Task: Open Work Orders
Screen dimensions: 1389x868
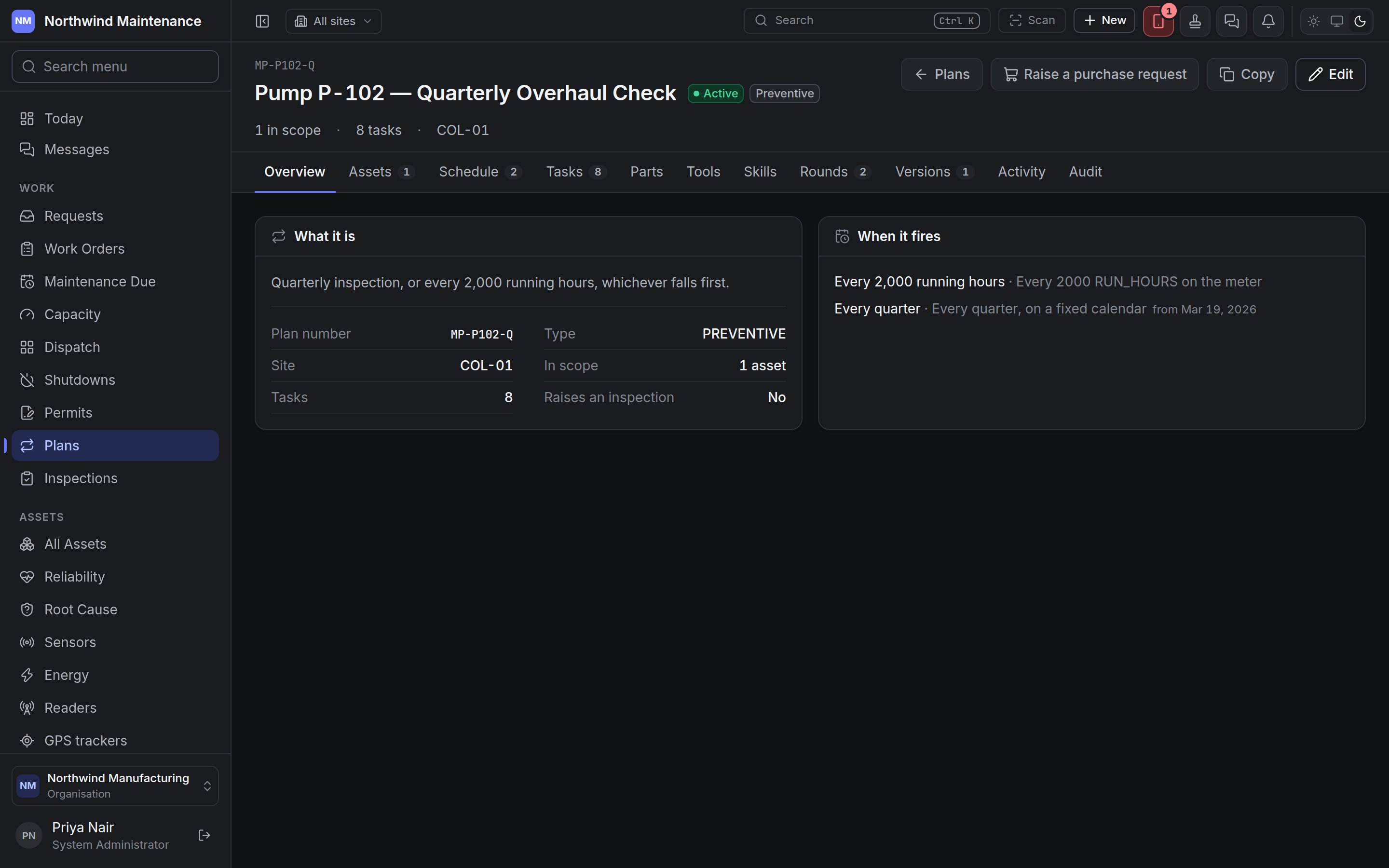Action: pos(115,248)
